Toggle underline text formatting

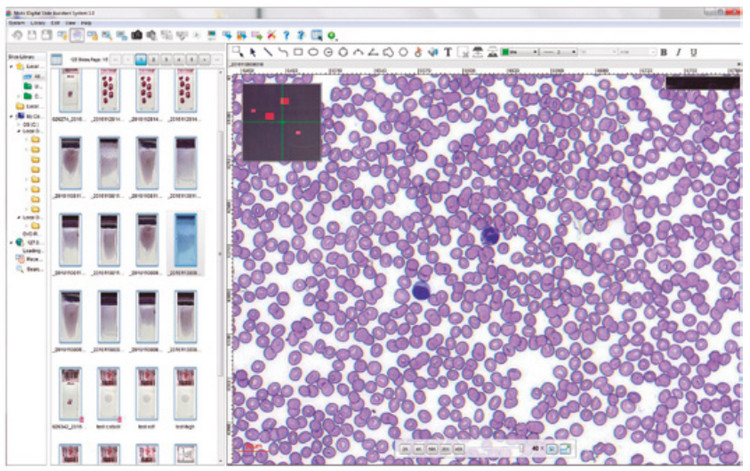click(693, 52)
